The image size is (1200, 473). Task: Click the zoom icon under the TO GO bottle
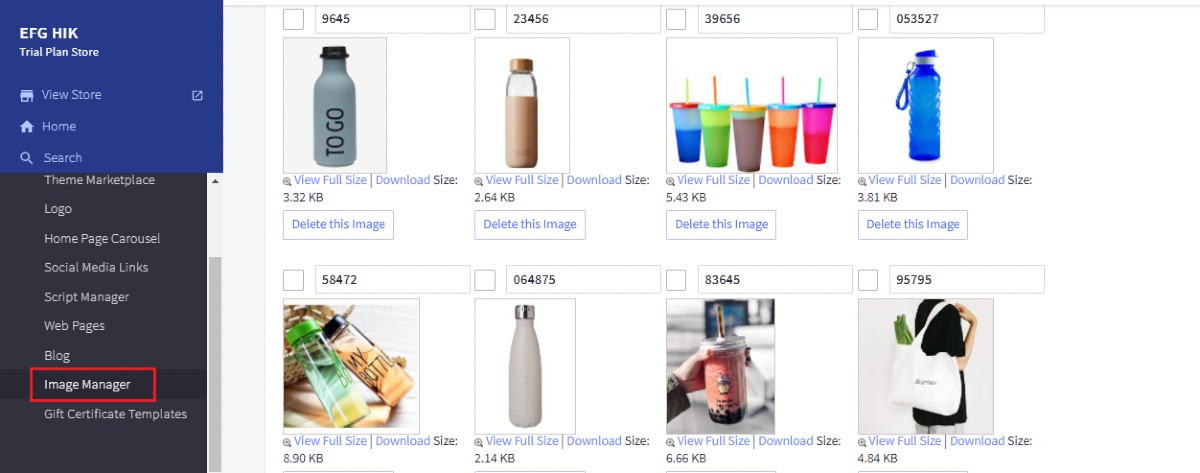tap(287, 181)
